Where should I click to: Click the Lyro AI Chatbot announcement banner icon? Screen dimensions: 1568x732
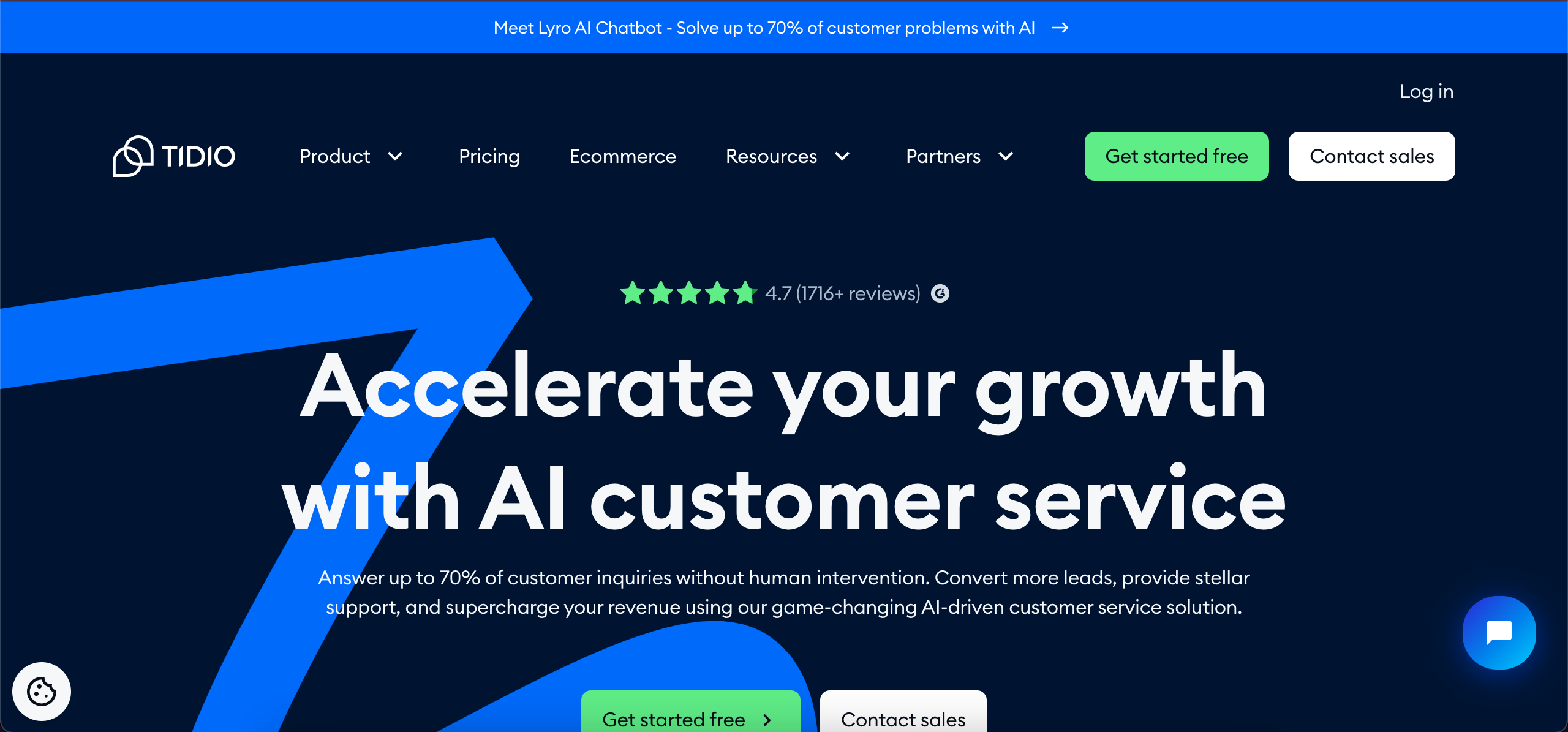click(x=1062, y=27)
